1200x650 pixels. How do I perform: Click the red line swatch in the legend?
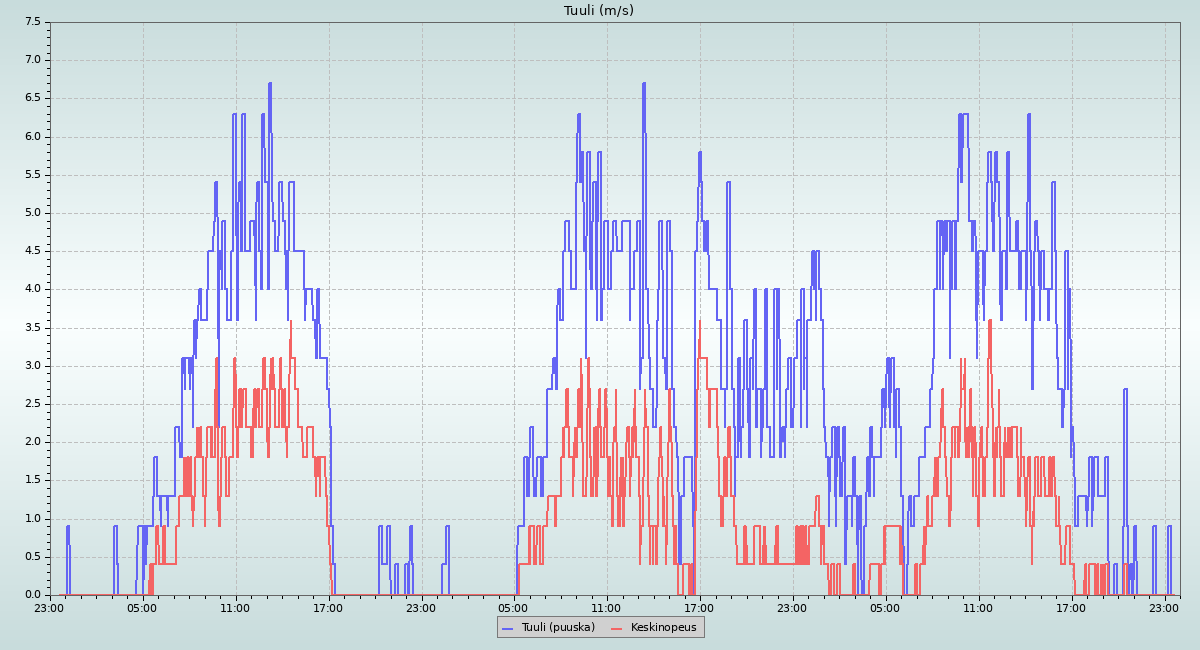[616, 627]
